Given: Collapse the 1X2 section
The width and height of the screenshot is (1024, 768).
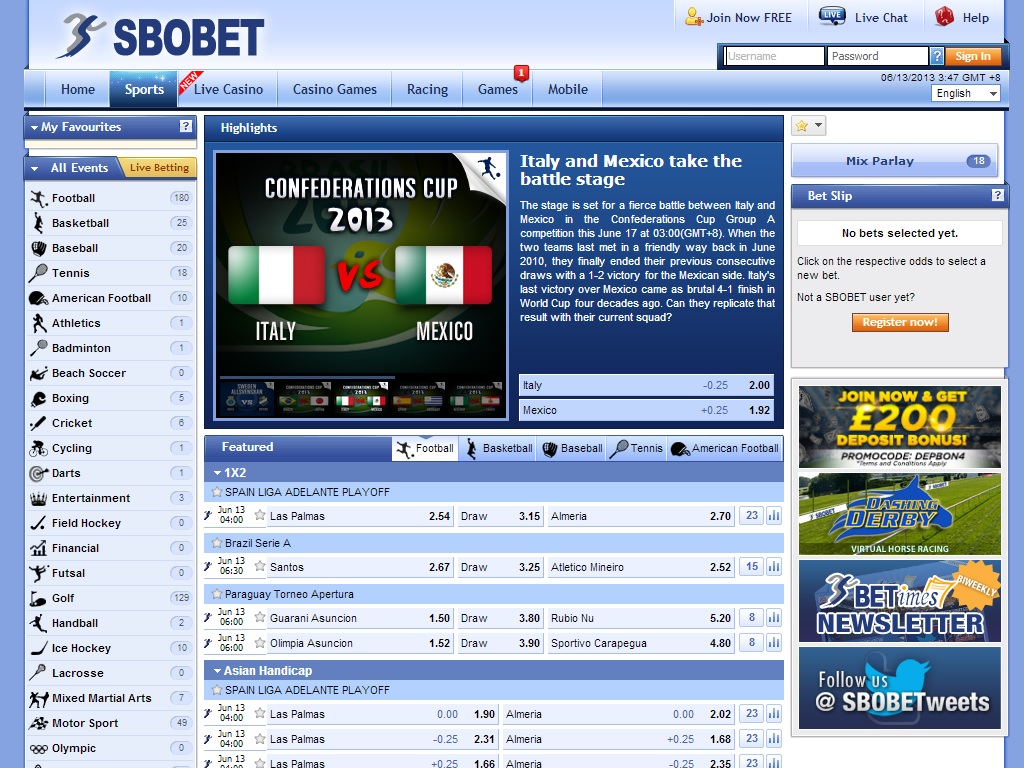Looking at the screenshot, I should (x=217, y=472).
